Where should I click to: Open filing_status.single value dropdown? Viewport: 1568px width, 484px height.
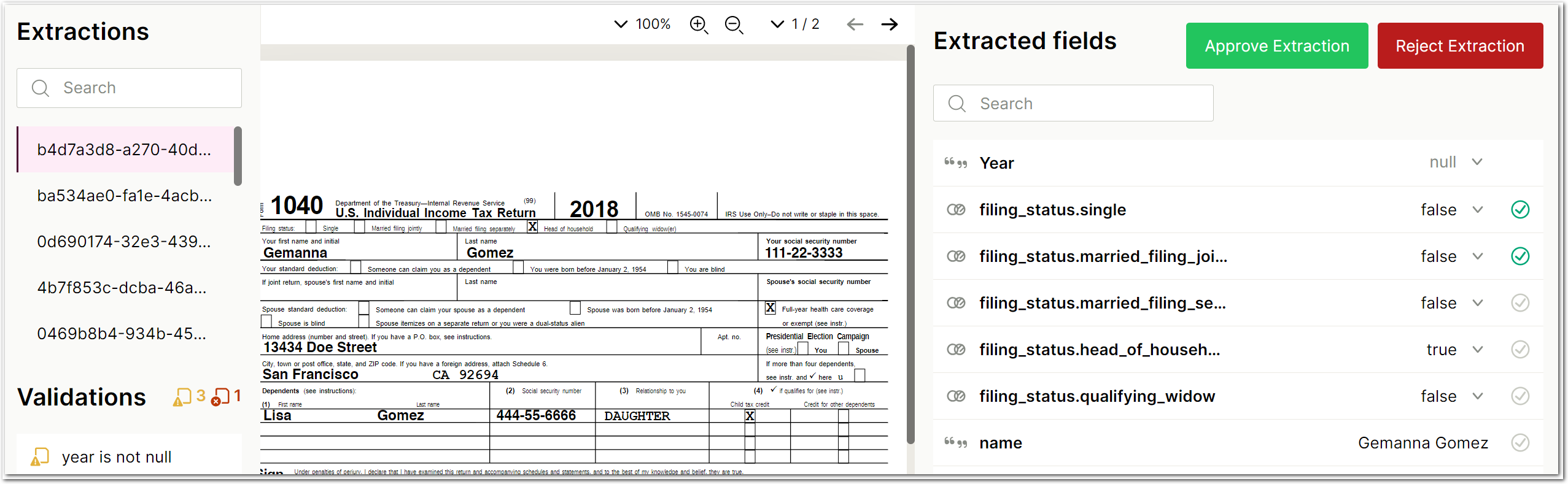click(1477, 210)
